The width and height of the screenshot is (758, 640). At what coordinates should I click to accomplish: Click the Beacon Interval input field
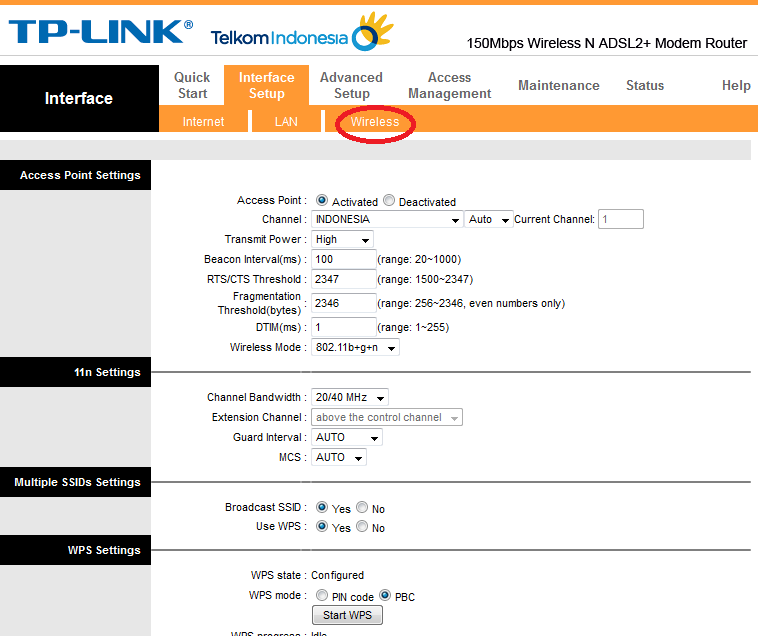point(343,260)
